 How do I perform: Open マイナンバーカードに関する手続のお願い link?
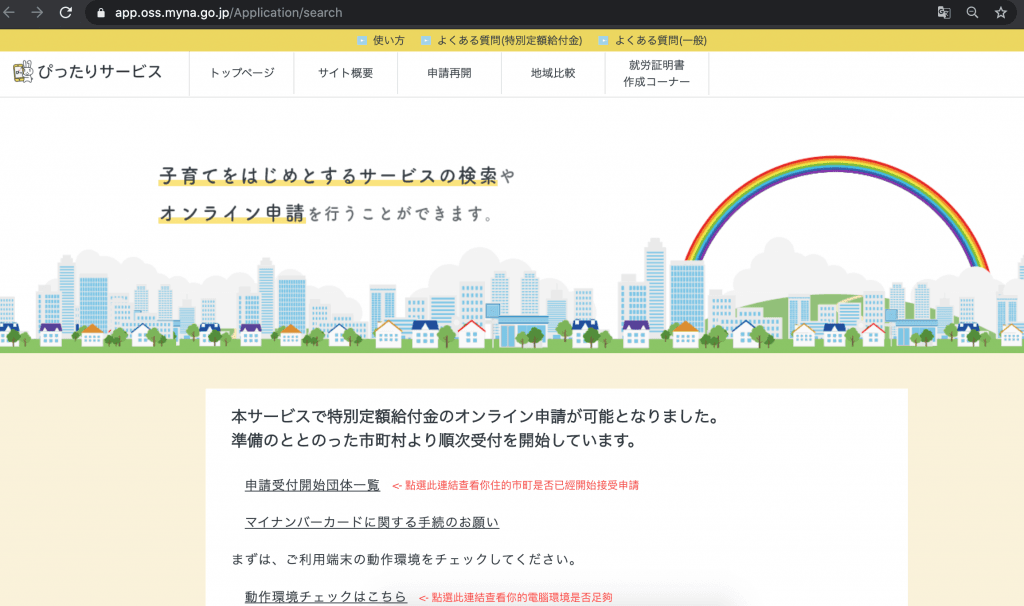pos(371,522)
